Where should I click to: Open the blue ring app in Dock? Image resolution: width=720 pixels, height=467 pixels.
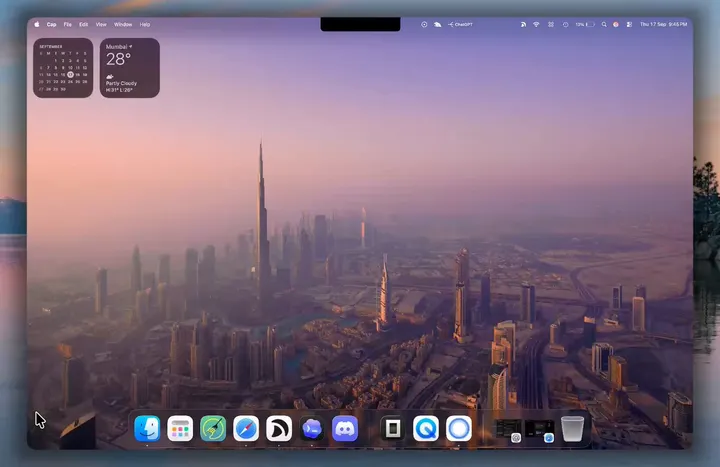coord(459,428)
